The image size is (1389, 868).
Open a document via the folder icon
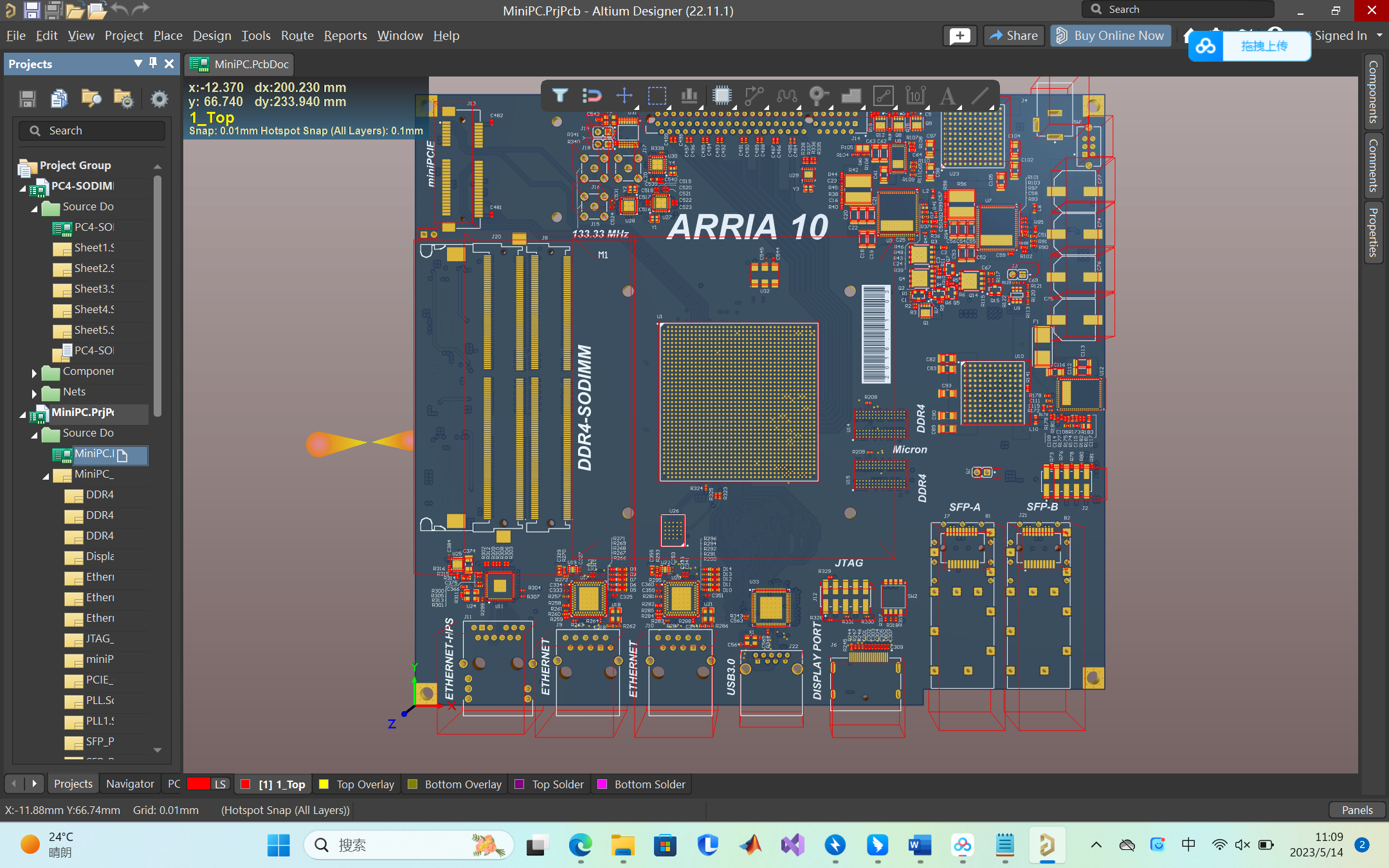[x=75, y=10]
